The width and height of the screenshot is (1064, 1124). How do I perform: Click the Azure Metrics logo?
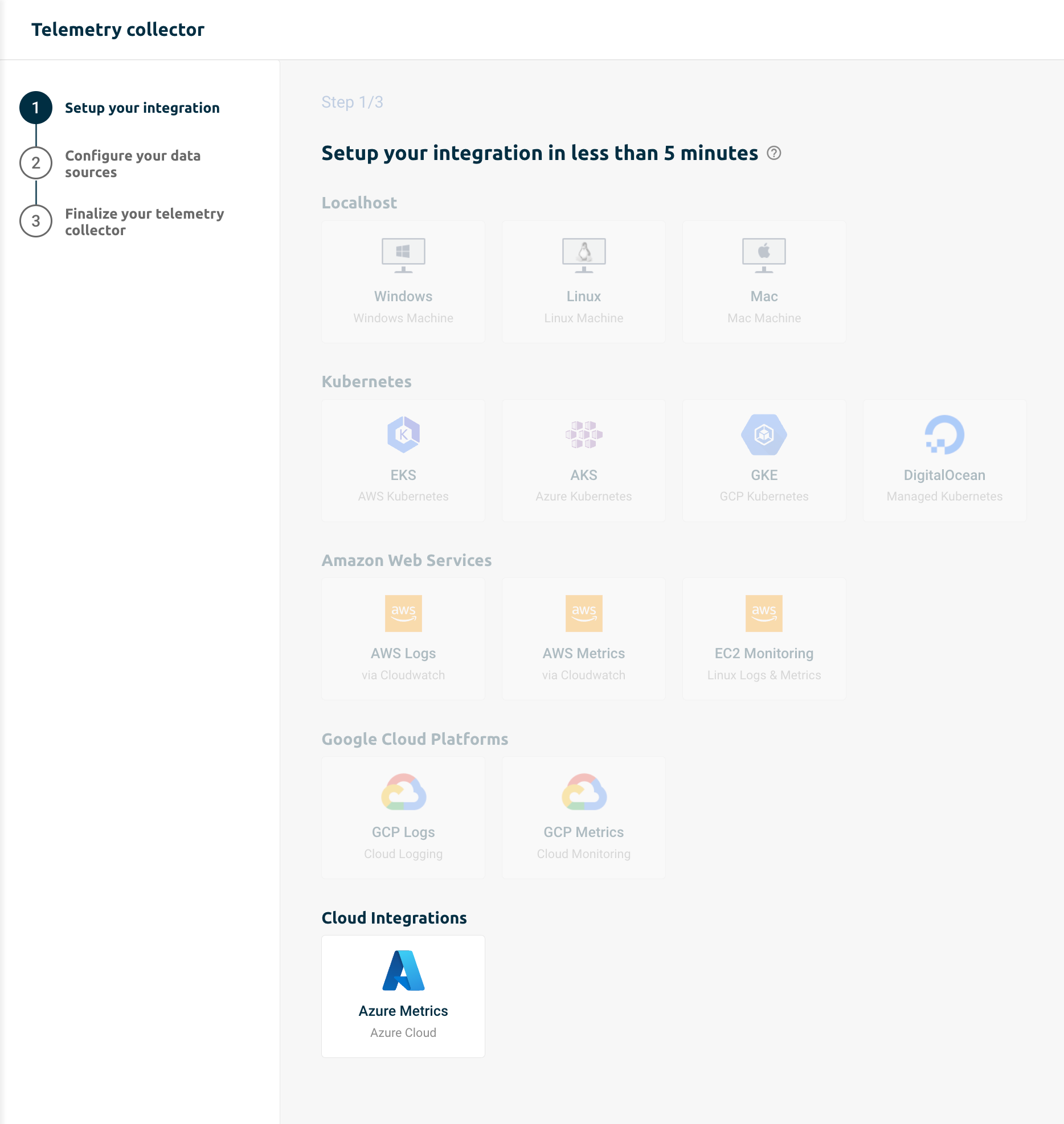point(403,970)
